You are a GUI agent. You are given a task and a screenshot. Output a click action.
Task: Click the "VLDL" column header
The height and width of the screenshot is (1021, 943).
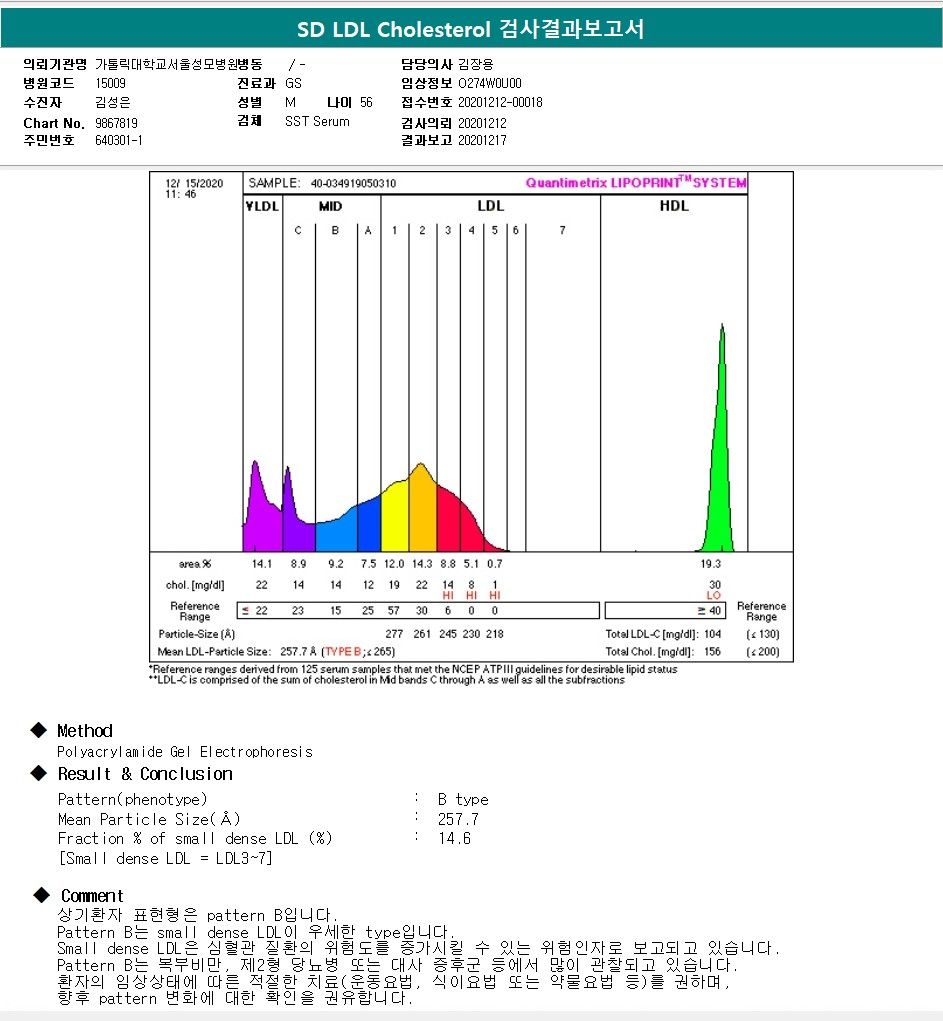pos(262,206)
